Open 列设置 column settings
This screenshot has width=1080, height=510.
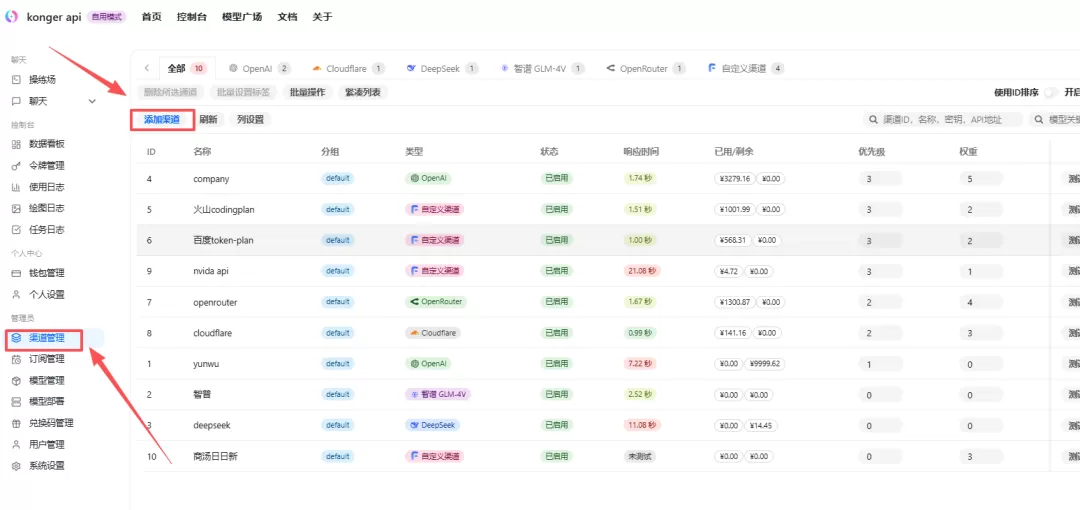coord(251,119)
